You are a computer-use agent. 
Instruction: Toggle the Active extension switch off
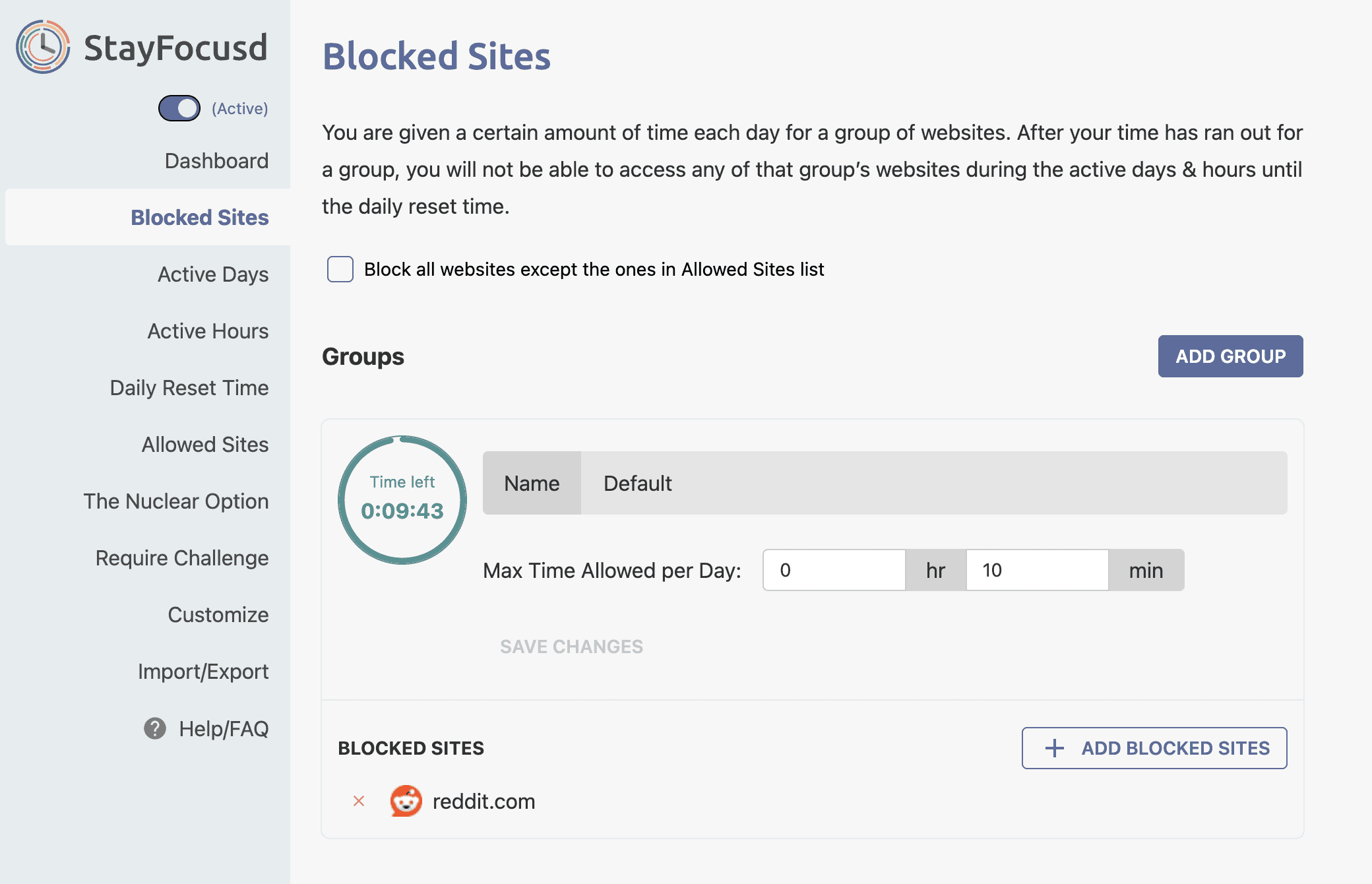click(x=179, y=108)
